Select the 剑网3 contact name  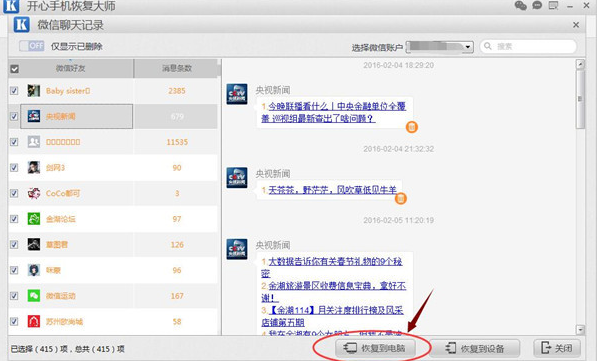pyautogui.click(x=55, y=168)
